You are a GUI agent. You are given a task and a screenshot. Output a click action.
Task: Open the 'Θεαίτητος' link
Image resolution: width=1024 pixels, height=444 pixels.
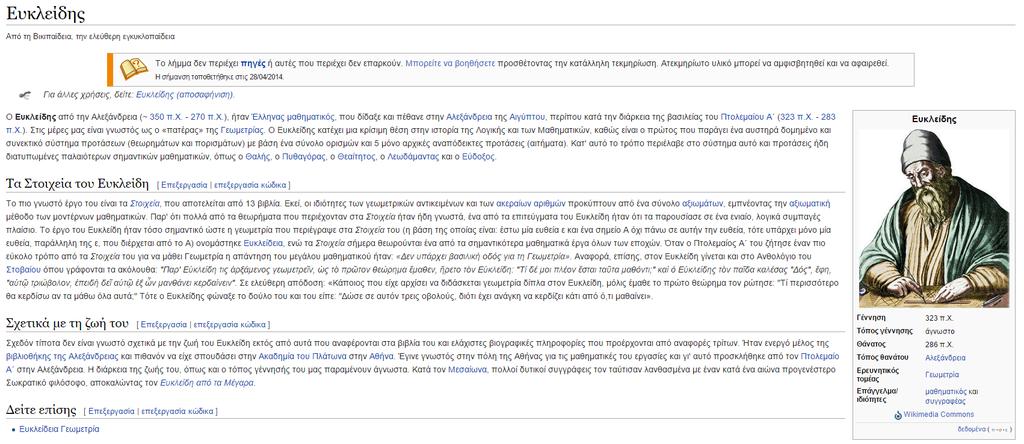[x=357, y=157]
